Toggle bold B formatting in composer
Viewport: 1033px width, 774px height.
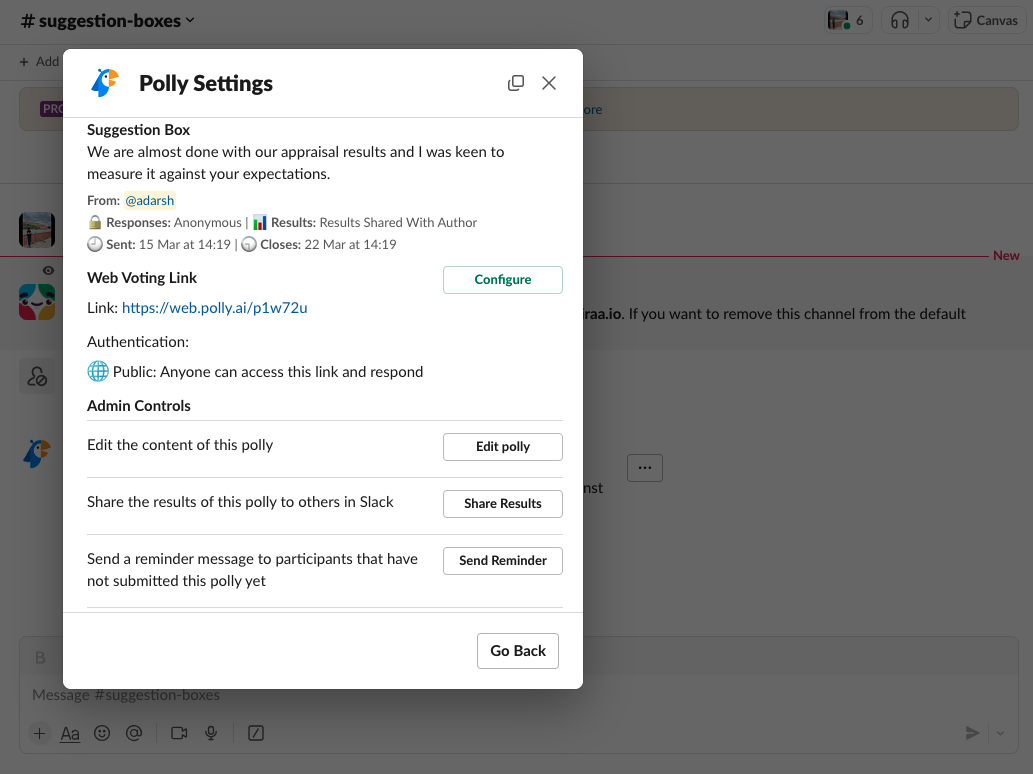pos(40,657)
